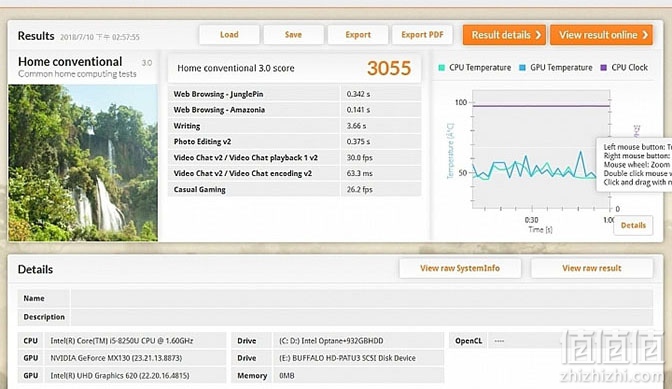The height and width of the screenshot is (389, 672).
Task: Click the Details section heading
Action: [x=35, y=269]
